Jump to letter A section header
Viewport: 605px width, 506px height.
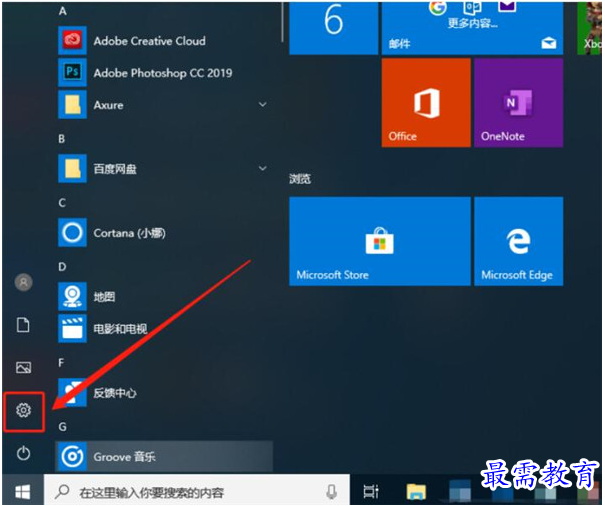tap(63, 11)
